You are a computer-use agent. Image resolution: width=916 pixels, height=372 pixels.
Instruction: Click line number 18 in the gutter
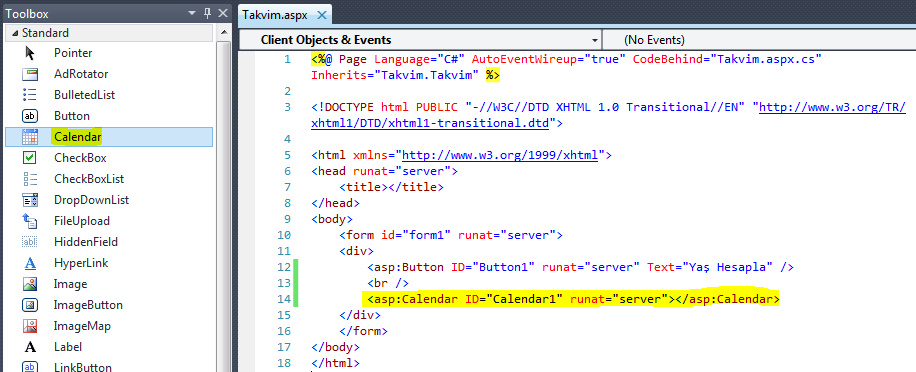coord(284,363)
